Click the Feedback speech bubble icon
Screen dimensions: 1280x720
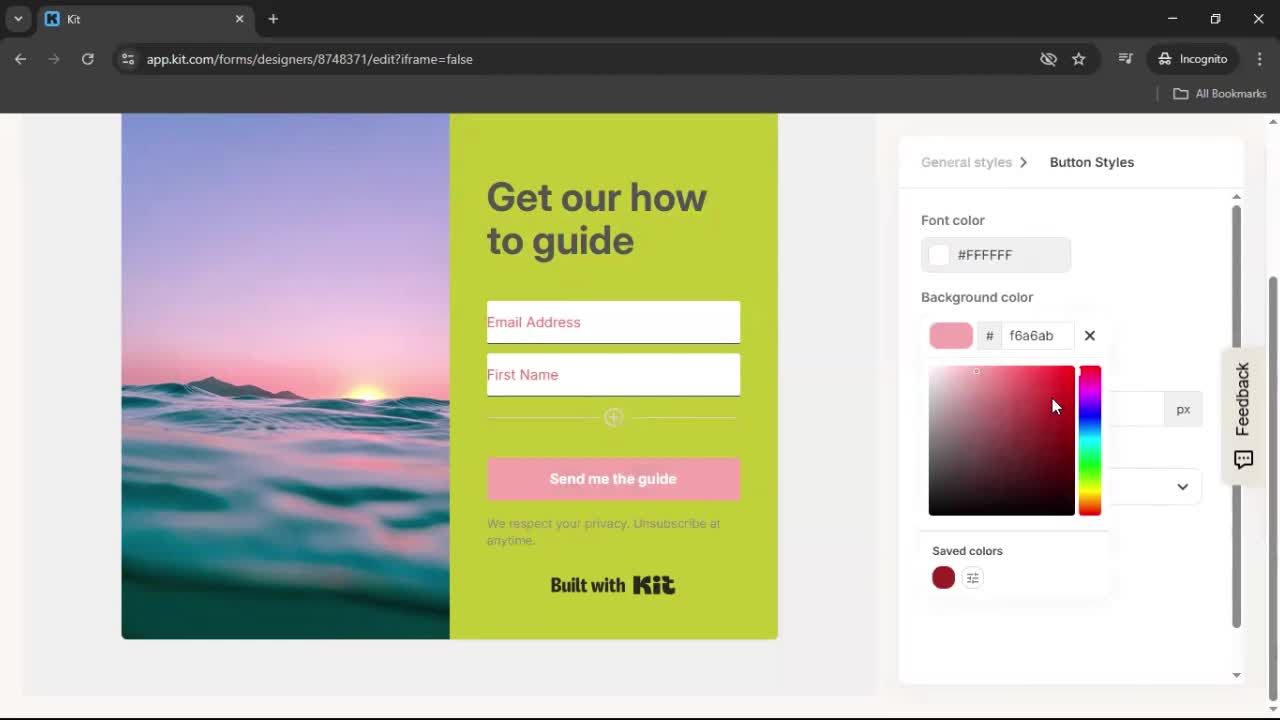[1243, 459]
